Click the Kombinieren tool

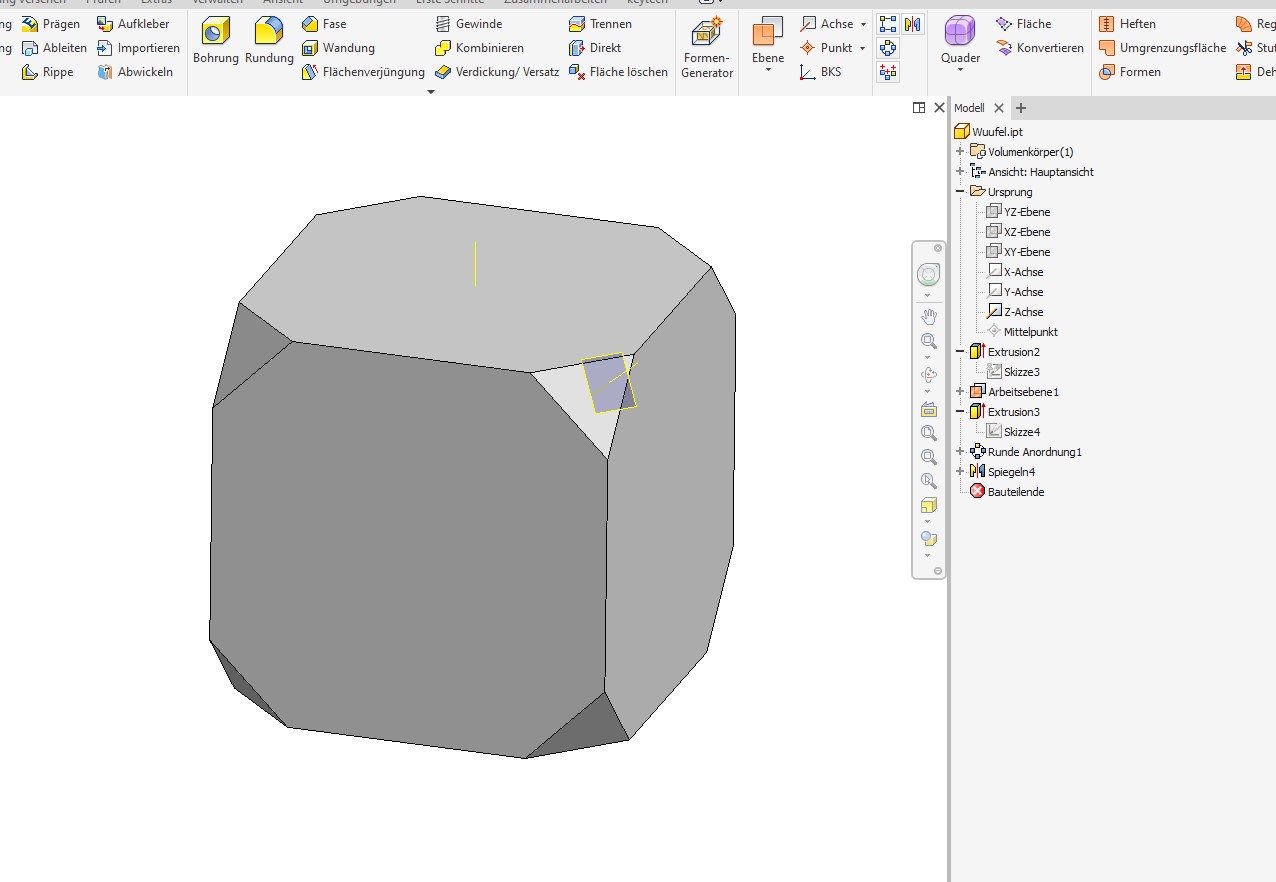[x=480, y=48]
